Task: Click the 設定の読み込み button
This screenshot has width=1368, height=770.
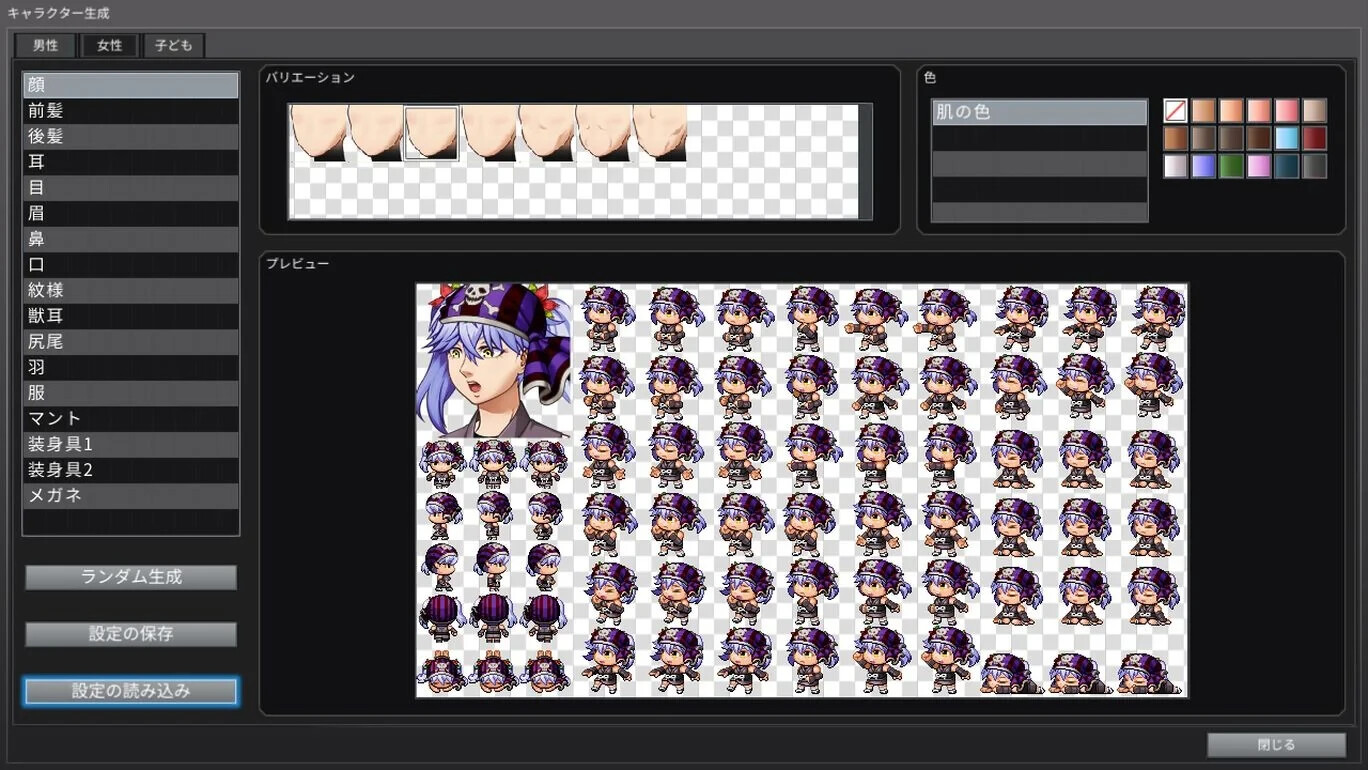Action: click(x=131, y=691)
